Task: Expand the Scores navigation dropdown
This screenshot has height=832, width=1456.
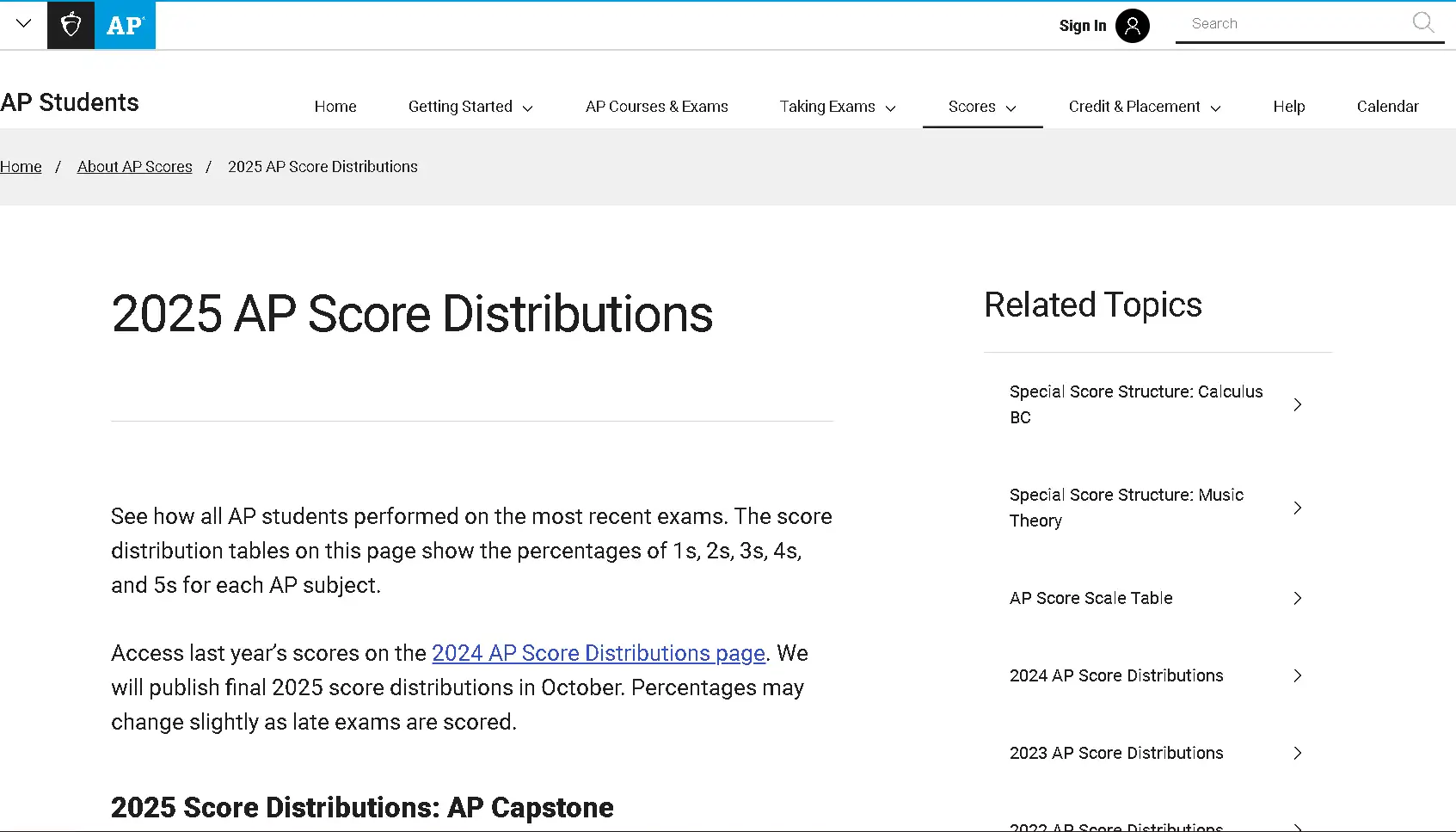Action: [981, 107]
